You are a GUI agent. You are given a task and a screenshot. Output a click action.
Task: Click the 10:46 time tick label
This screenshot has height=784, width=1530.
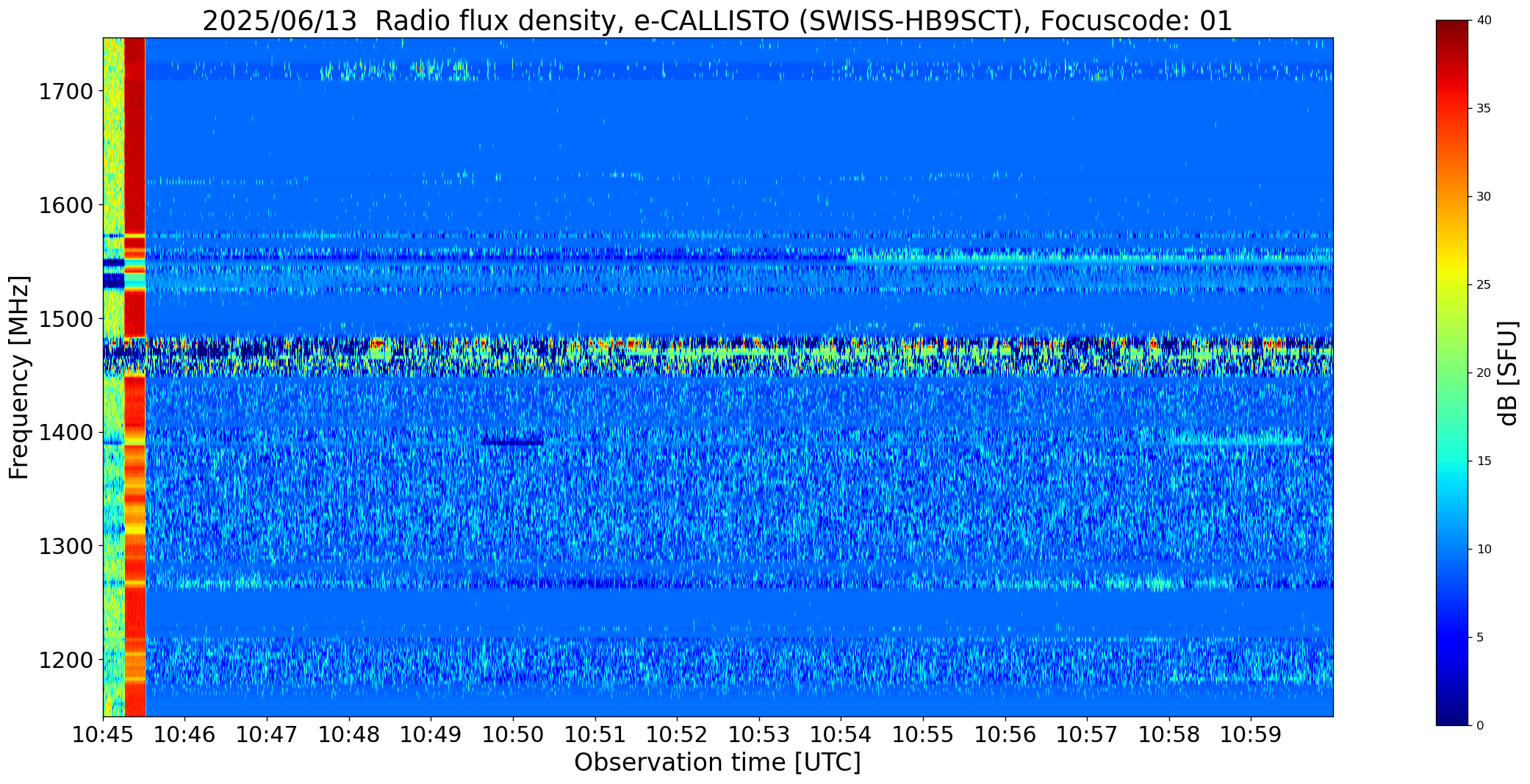point(185,734)
